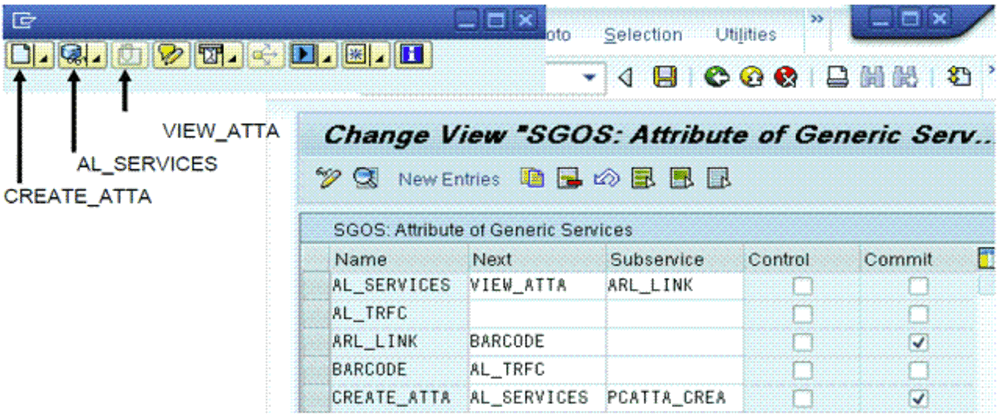
Task: Click the AL_TRFC value in BARCODE row
Action: tap(535, 370)
